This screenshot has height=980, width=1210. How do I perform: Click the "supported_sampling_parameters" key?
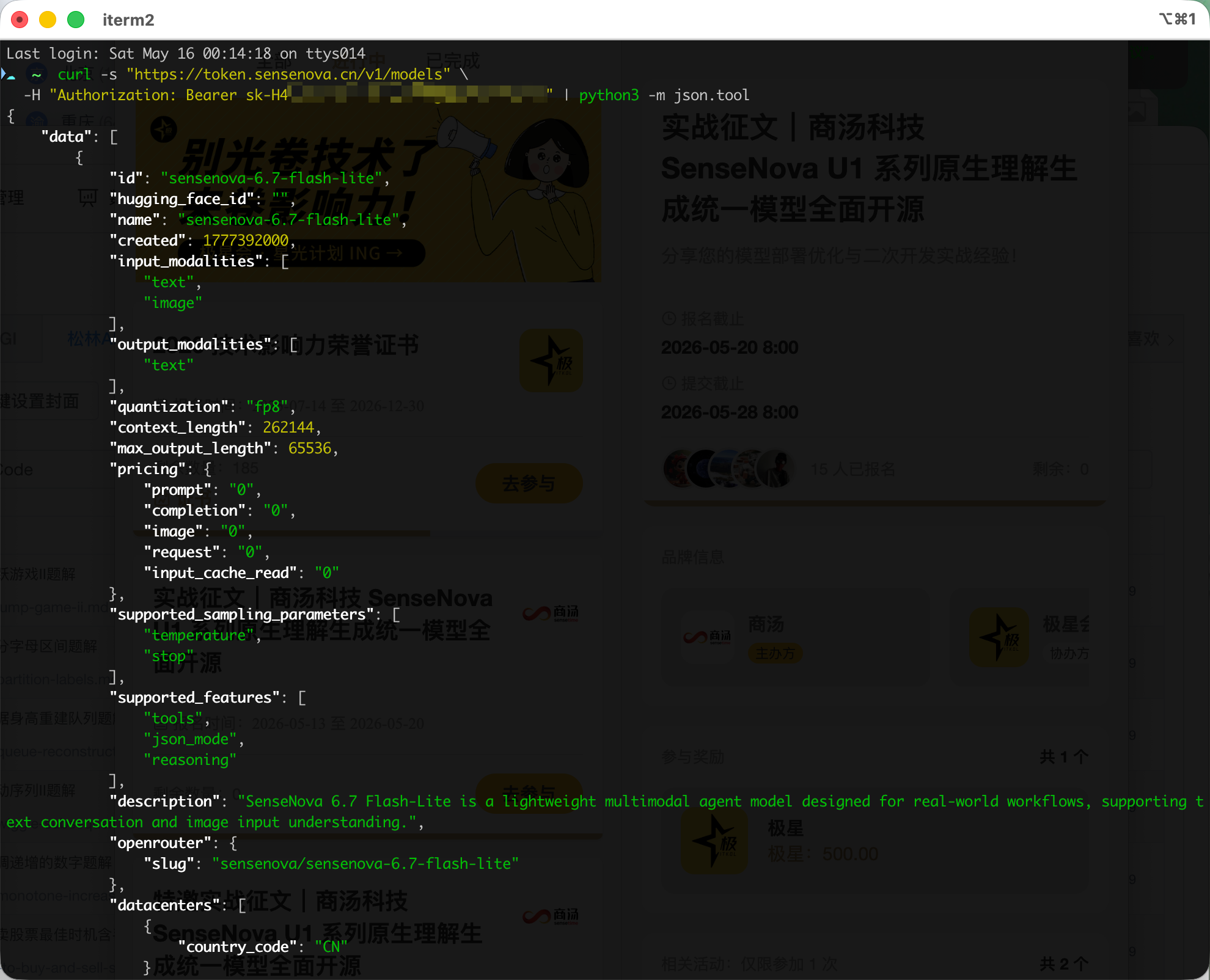click(241, 615)
